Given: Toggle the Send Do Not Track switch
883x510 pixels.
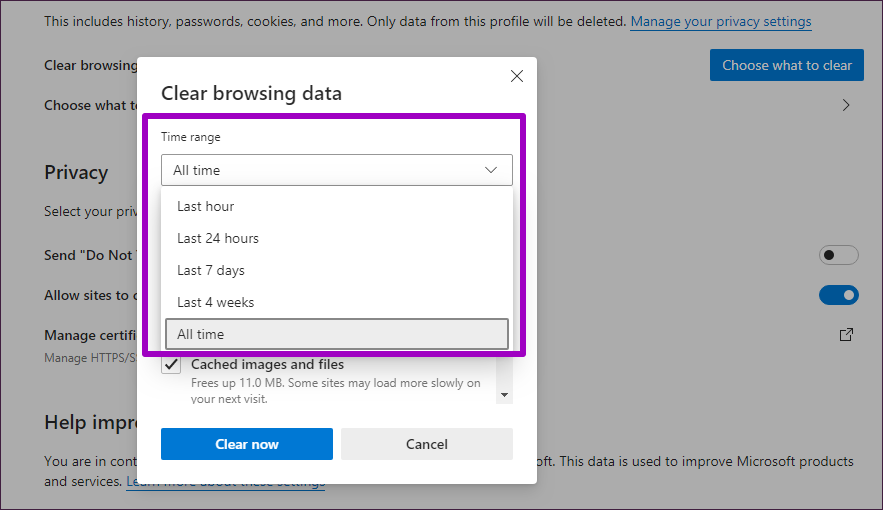Looking at the screenshot, I should click(x=838, y=255).
